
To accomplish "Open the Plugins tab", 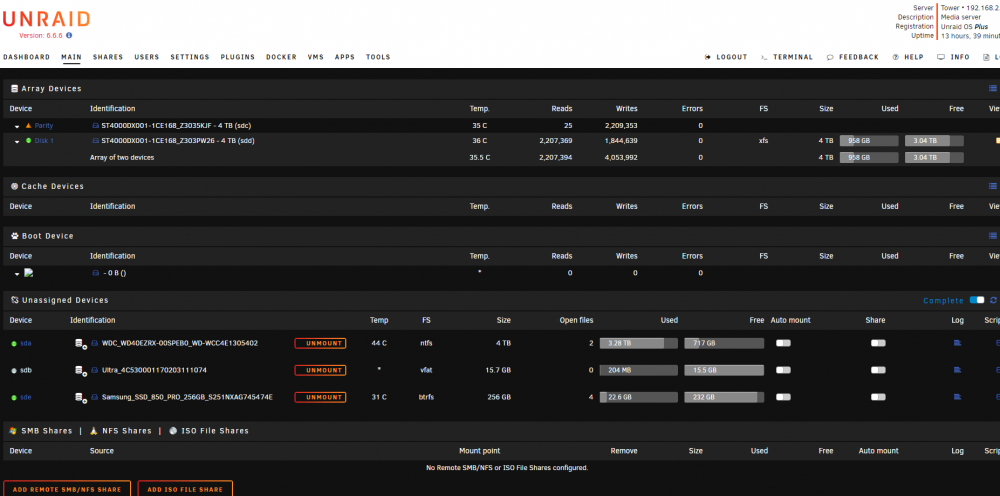I will pos(238,57).
